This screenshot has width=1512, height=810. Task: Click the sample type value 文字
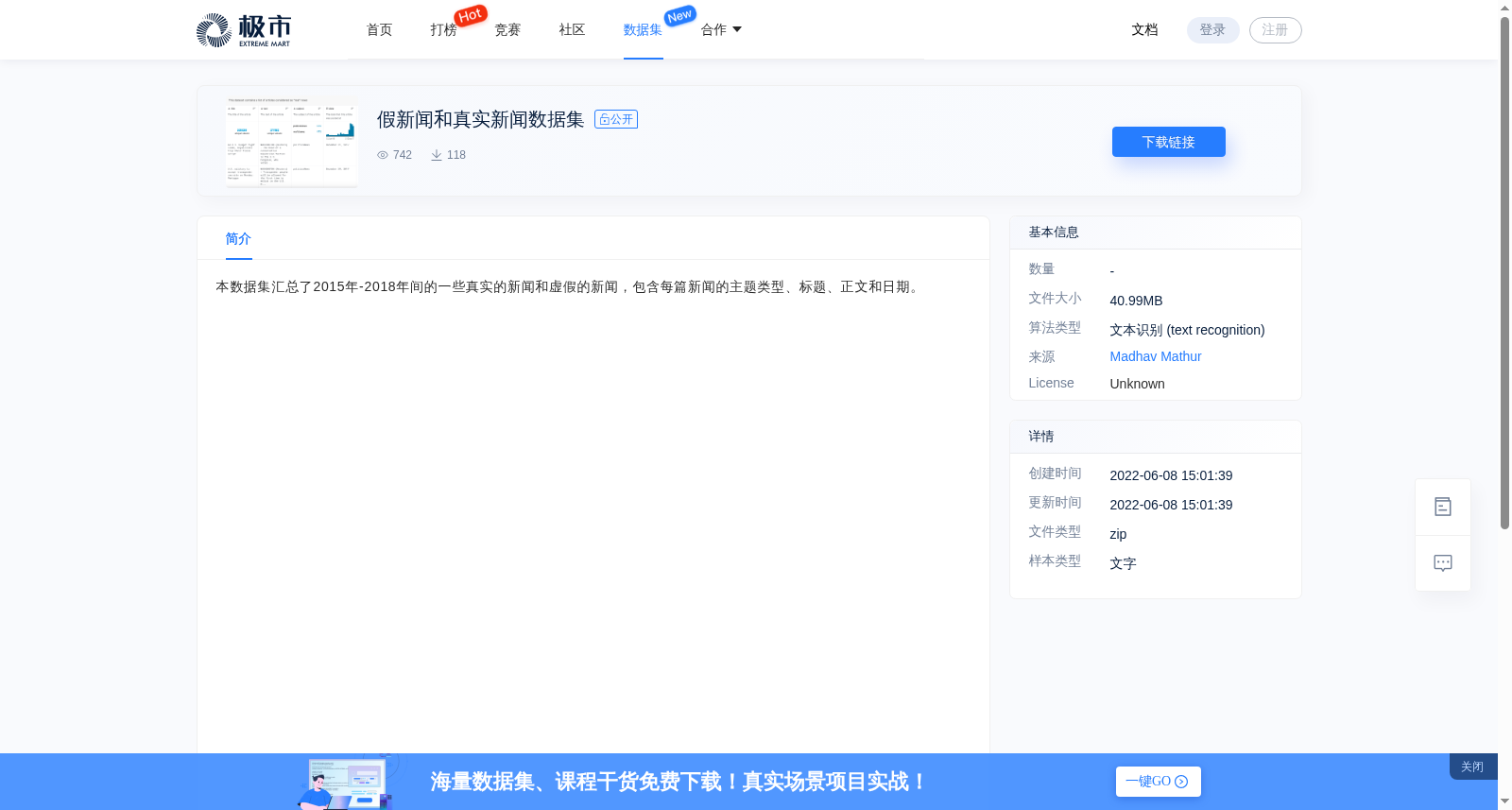[x=1123, y=563]
